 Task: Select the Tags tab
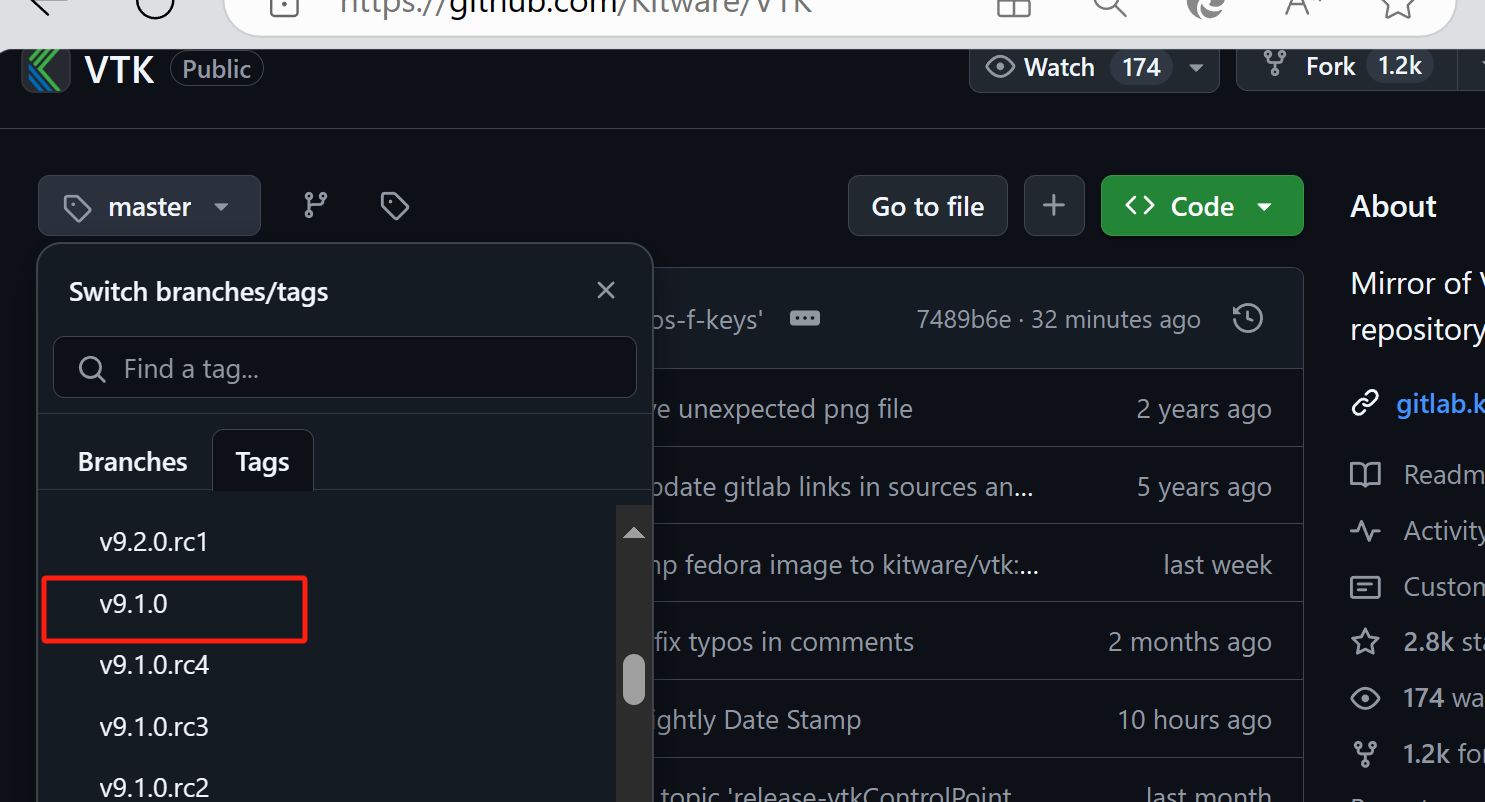pos(263,462)
